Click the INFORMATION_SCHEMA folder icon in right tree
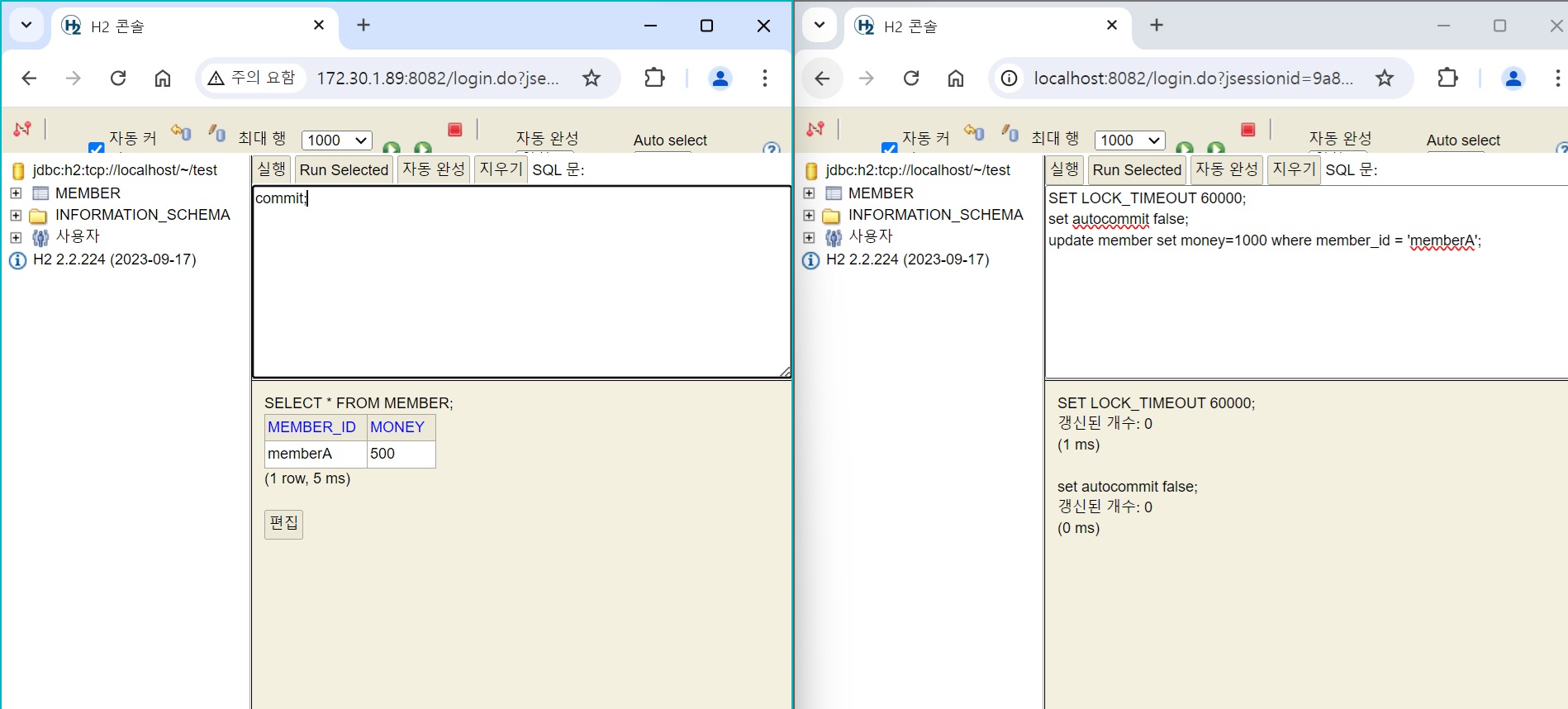 (832, 216)
